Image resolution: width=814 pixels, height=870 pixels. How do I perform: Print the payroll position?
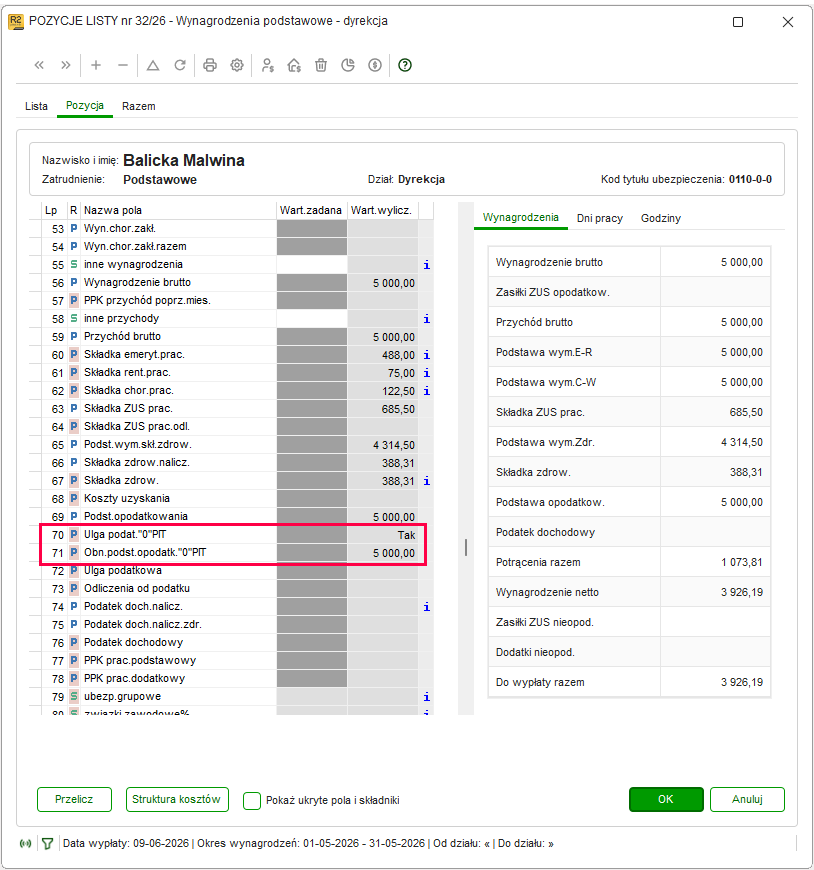click(210, 65)
